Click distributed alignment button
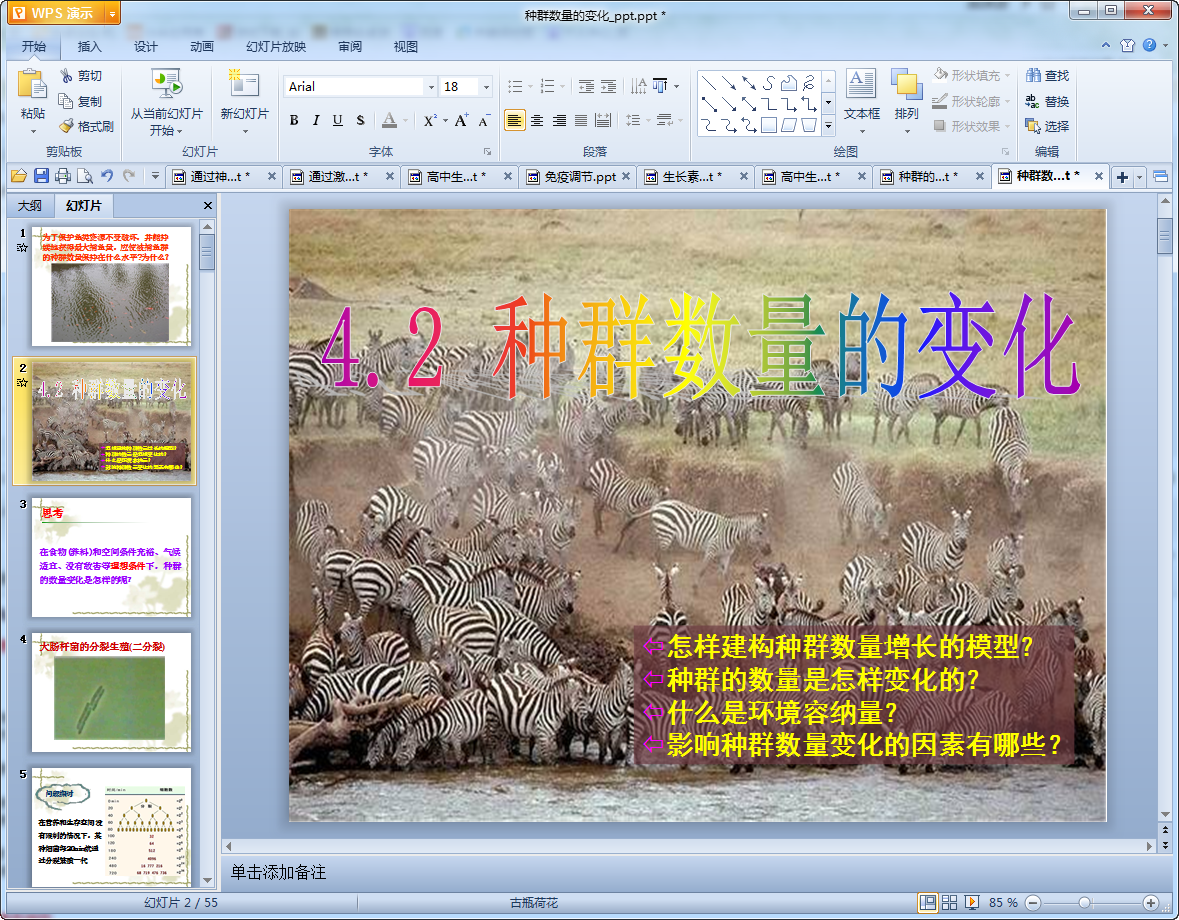The image size is (1179, 920). click(603, 120)
